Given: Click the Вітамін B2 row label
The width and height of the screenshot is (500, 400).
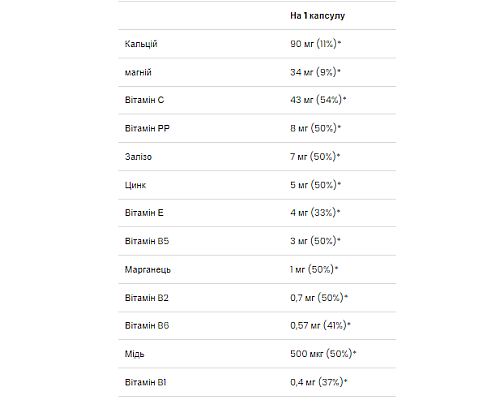Looking at the screenshot, I should (x=147, y=298).
